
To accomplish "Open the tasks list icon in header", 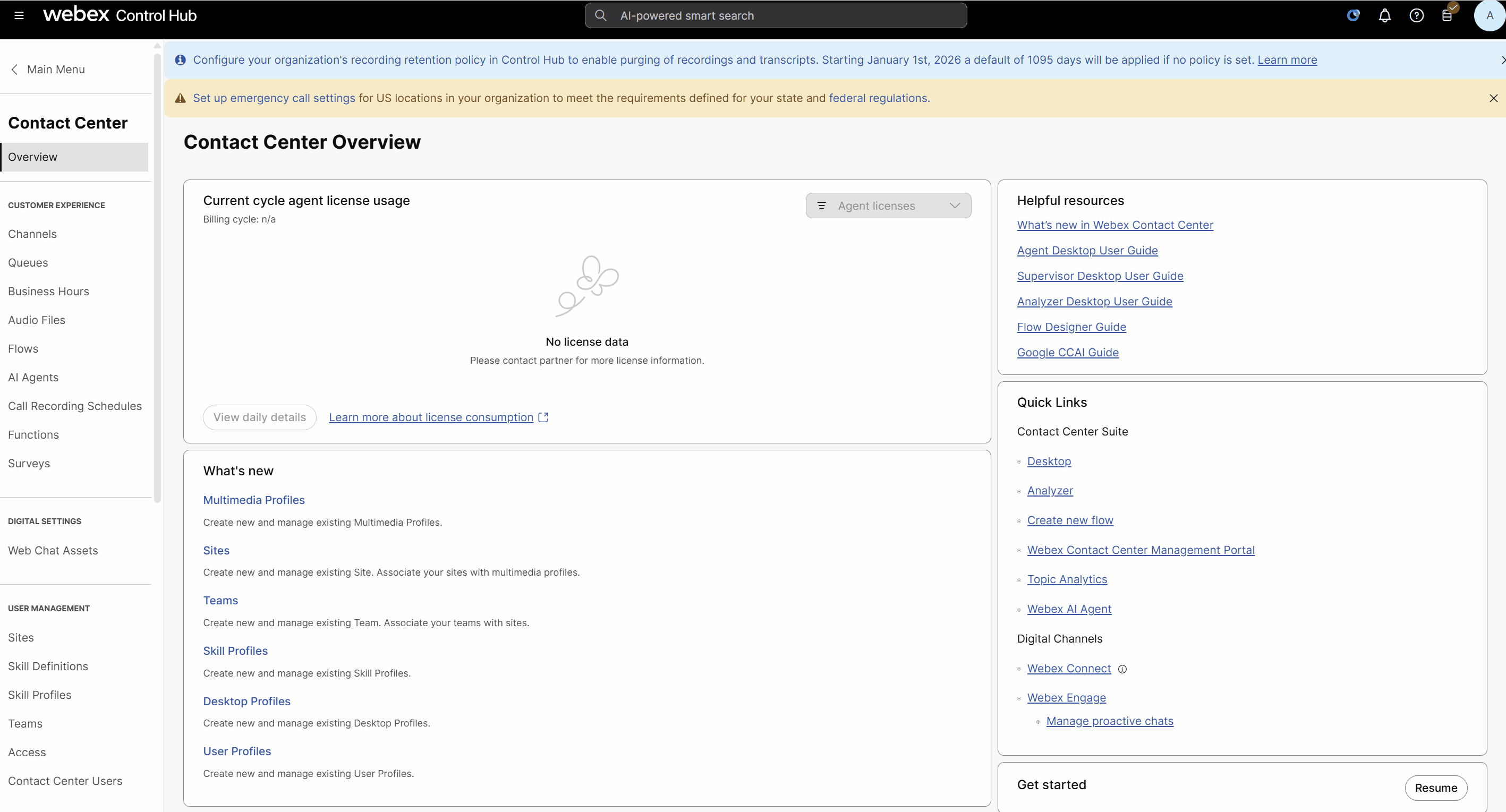I will pyautogui.click(x=1448, y=16).
